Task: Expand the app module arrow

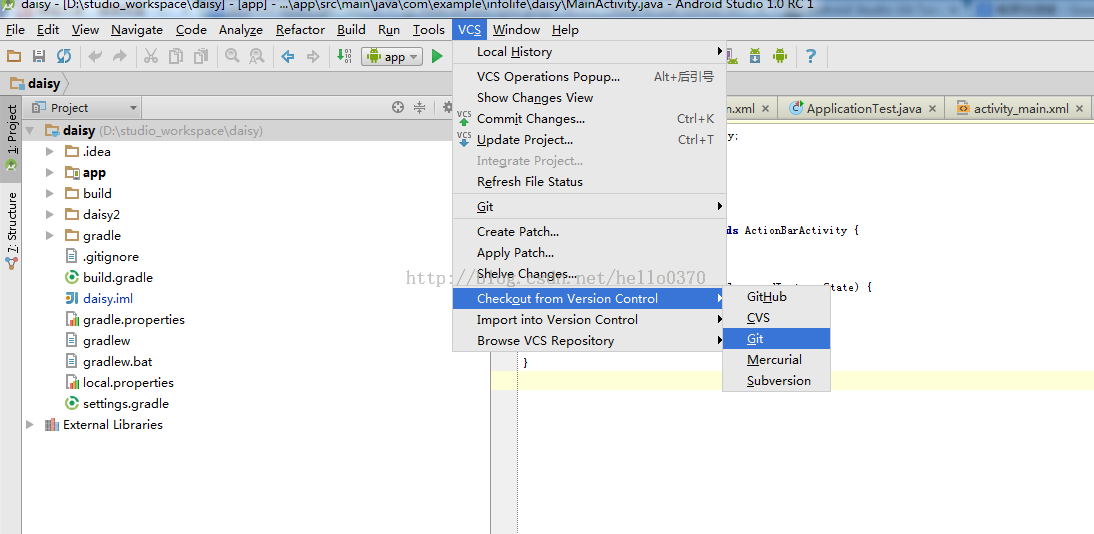Action: (x=50, y=172)
